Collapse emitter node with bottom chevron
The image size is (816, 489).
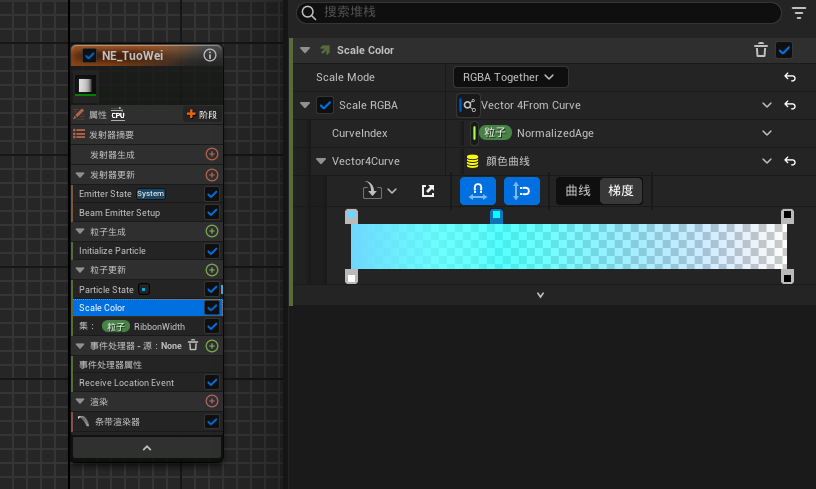[147, 448]
